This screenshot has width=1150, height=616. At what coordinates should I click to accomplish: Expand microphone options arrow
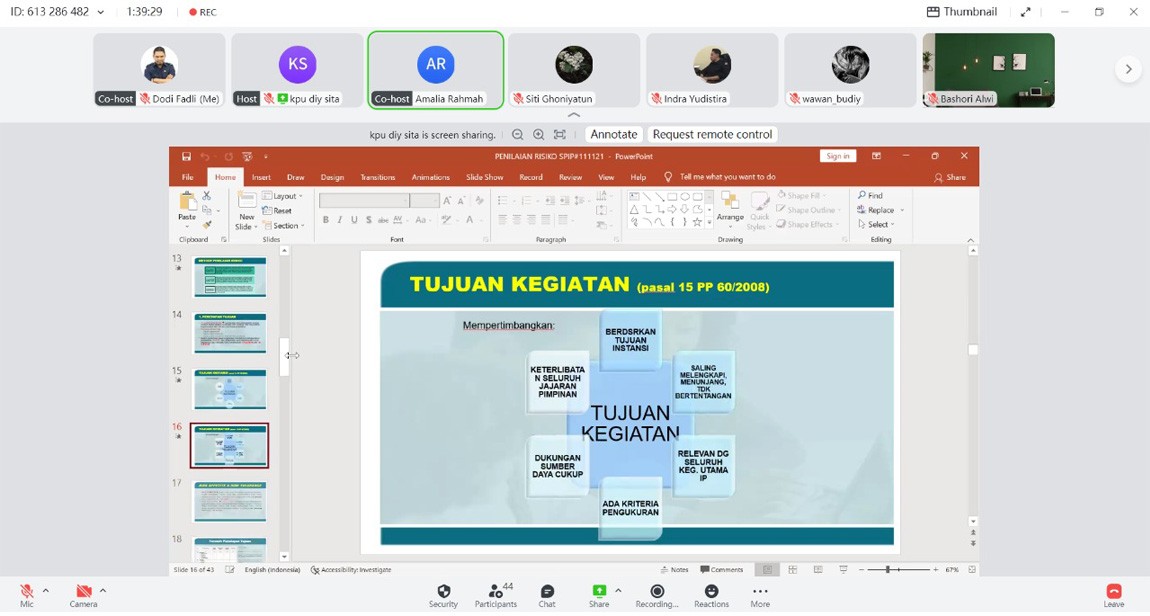tap(46, 591)
